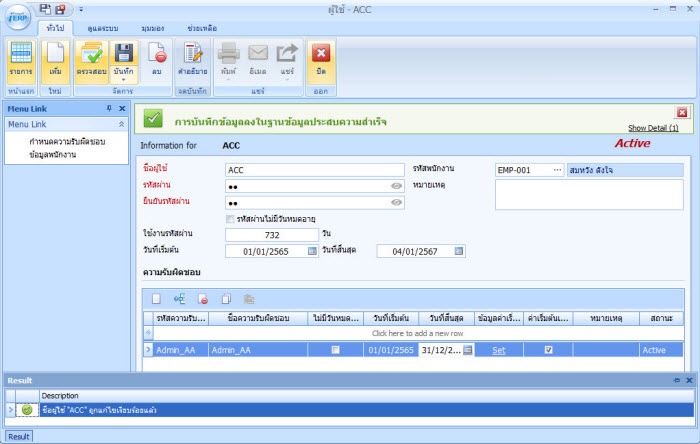
Task: Pin the Menu Link panel
Action: click(x=109, y=108)
